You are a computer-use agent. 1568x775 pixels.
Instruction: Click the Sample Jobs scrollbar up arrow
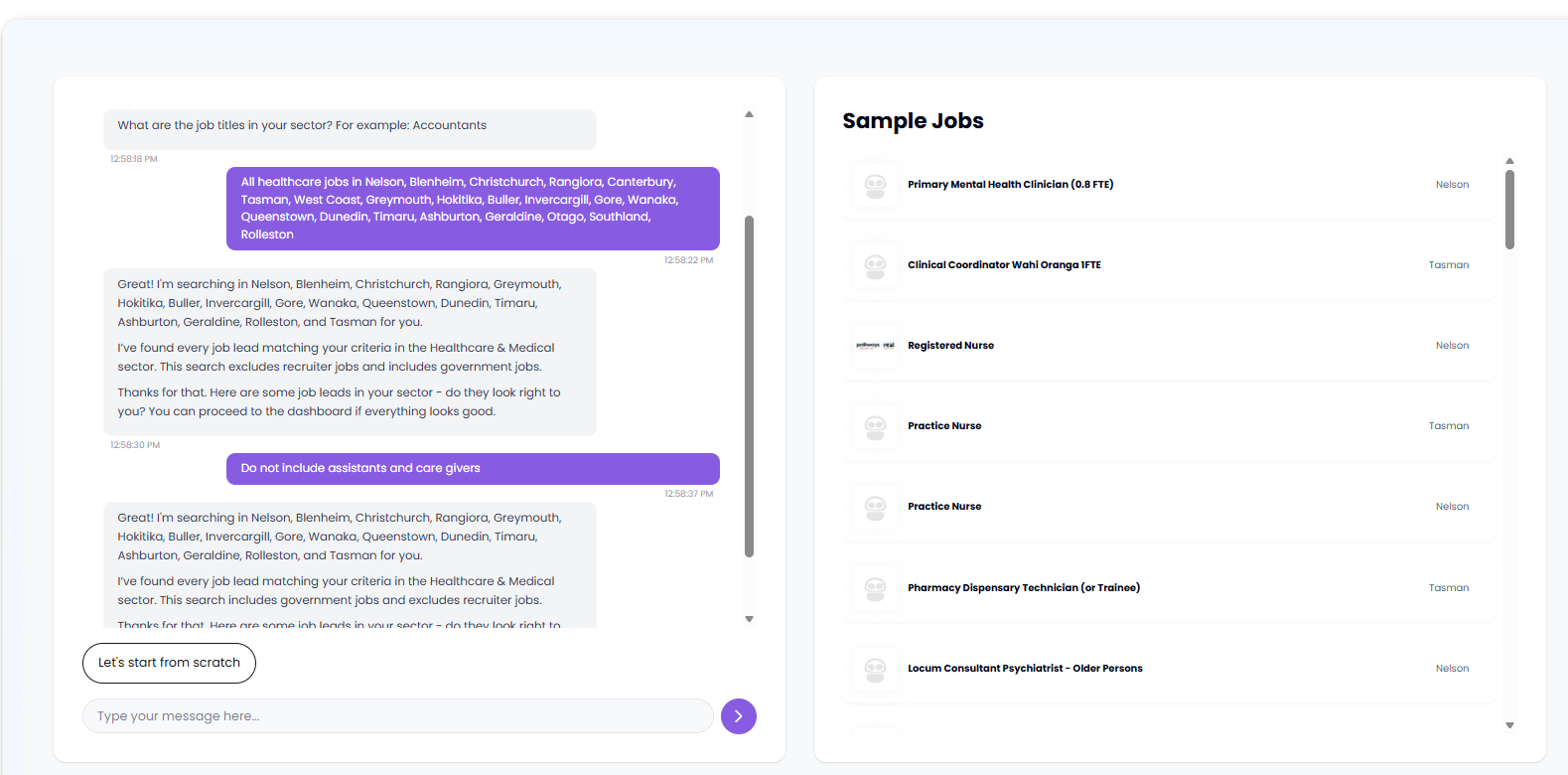1509,161
